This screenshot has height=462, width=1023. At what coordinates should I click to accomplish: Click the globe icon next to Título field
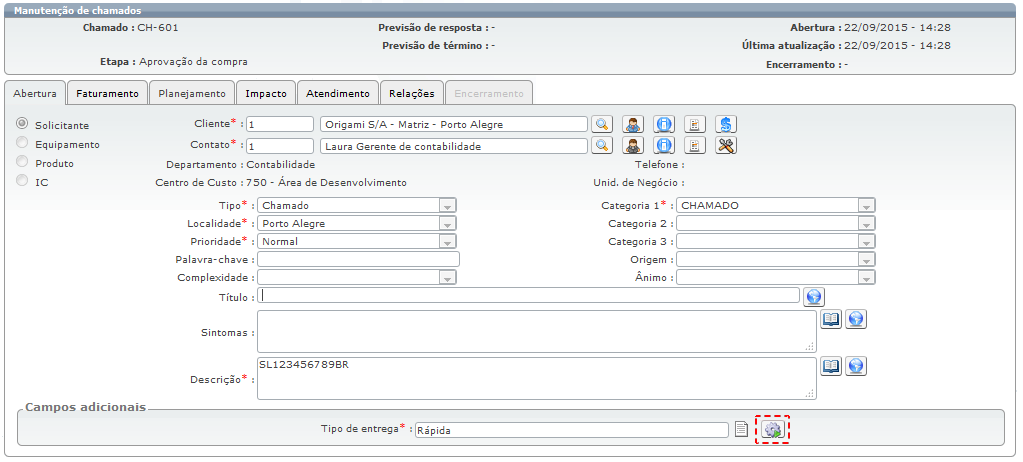click(x=814, y=296)
